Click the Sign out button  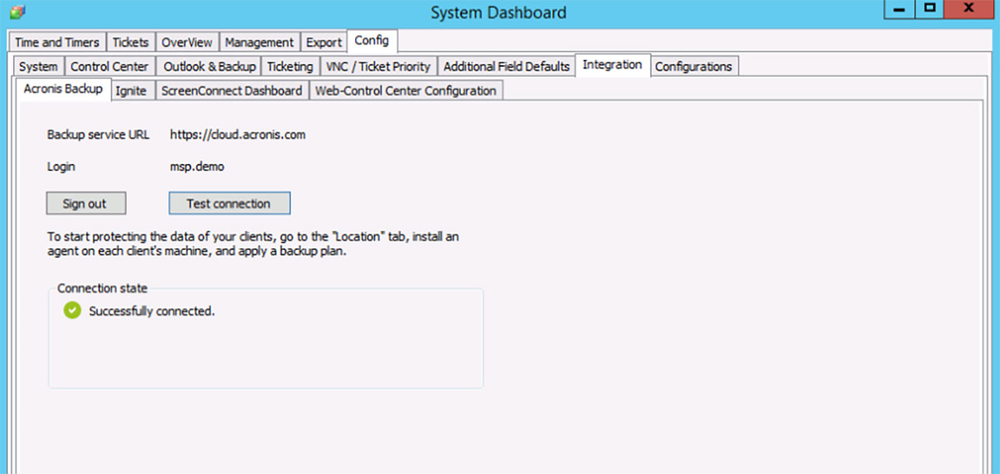point(86,204)
